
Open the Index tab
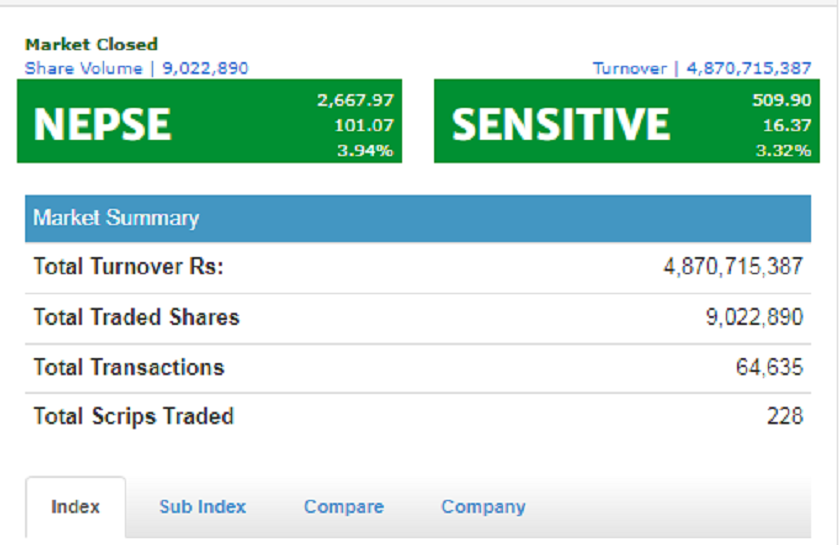click(x=76, y=507)
